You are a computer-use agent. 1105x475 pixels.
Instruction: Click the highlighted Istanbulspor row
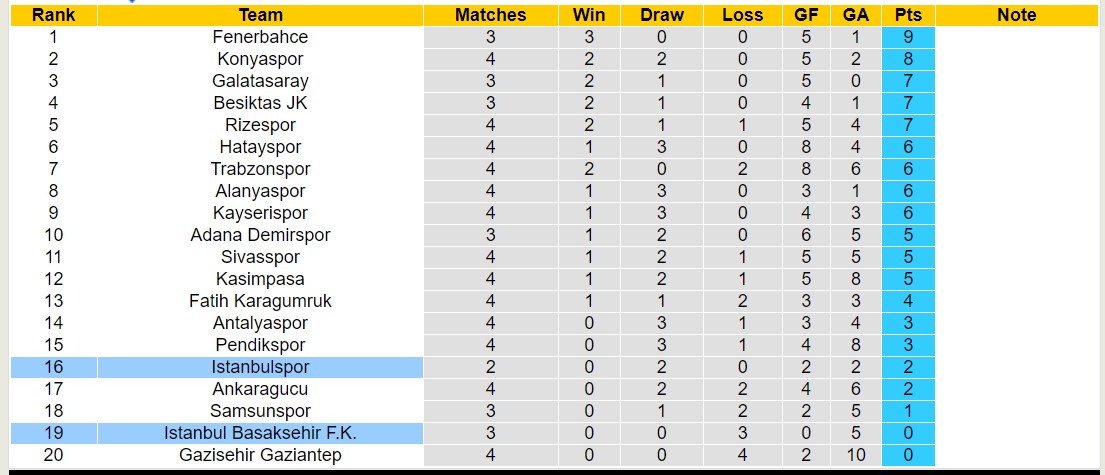pyautogui.click(x=260, y=367)
